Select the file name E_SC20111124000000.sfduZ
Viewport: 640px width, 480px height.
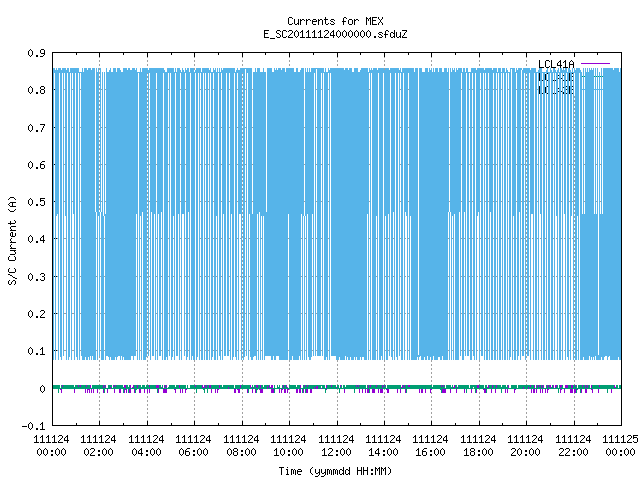point(335,34)
